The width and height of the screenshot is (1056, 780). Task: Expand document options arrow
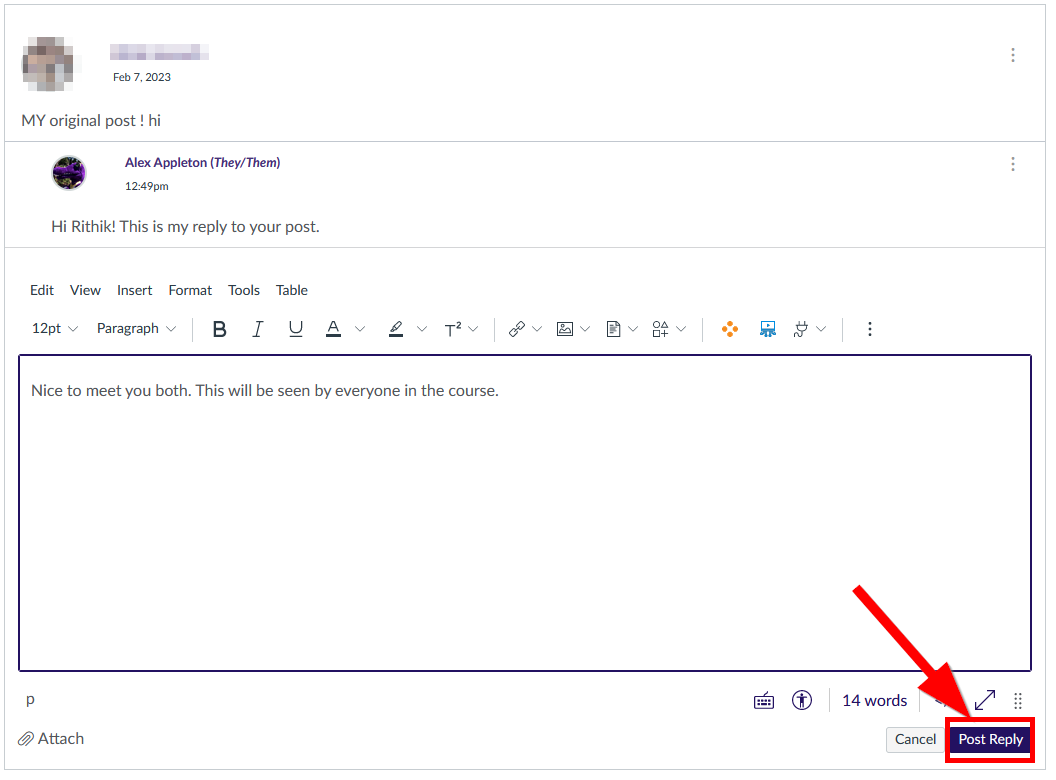633,329
